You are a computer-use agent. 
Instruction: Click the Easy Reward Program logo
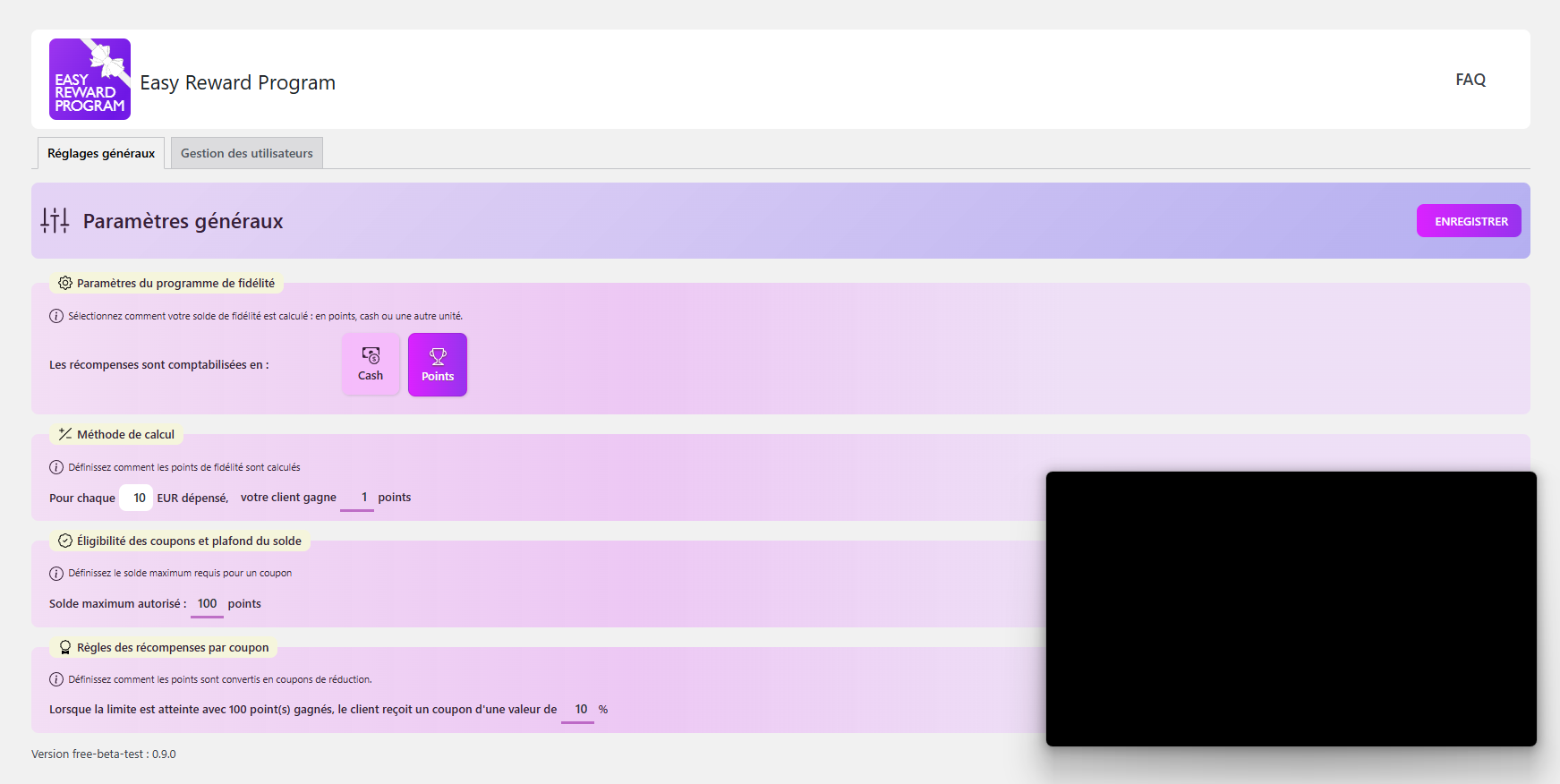(x=90, y=80)
